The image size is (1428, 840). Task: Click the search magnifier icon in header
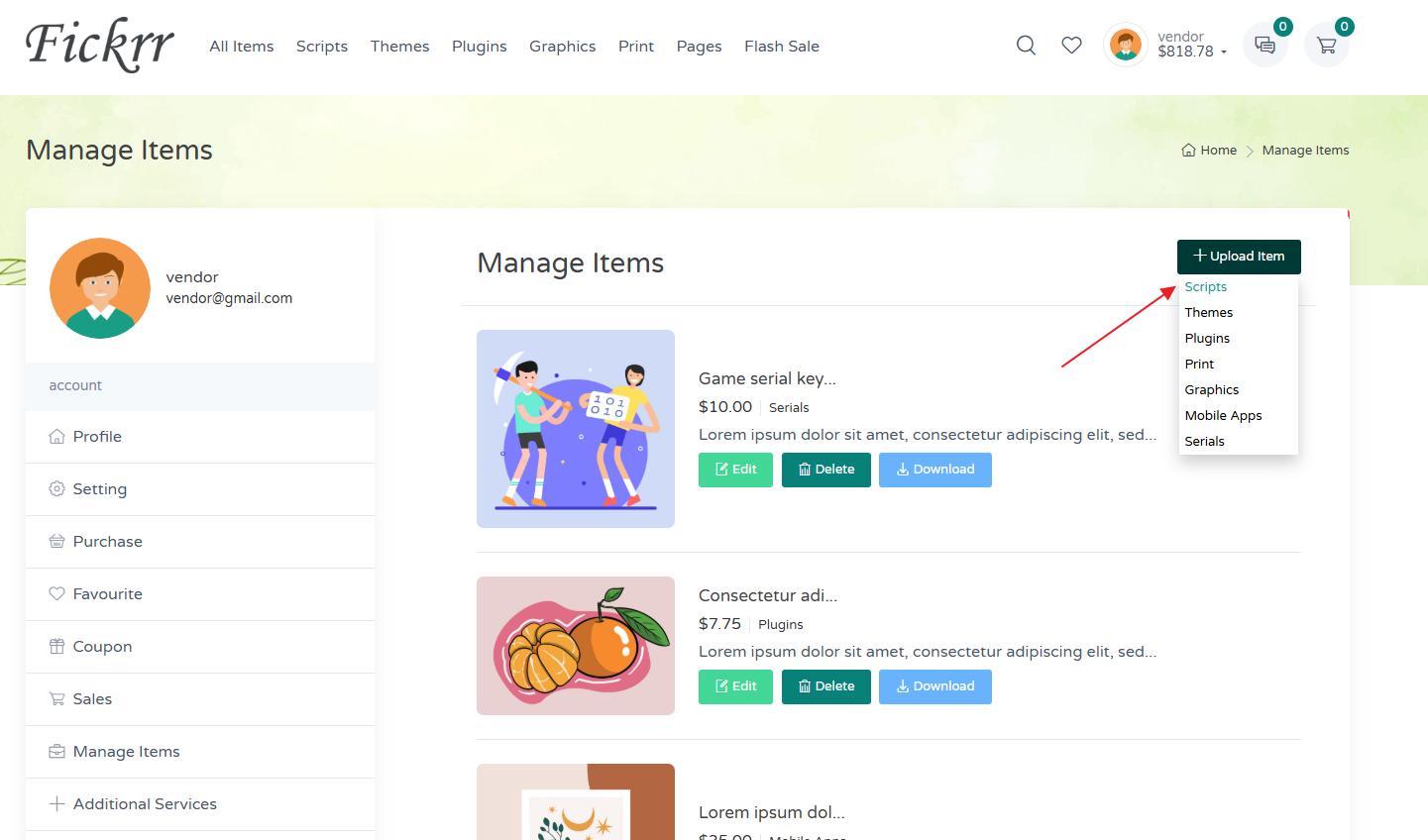[1026, 46]
